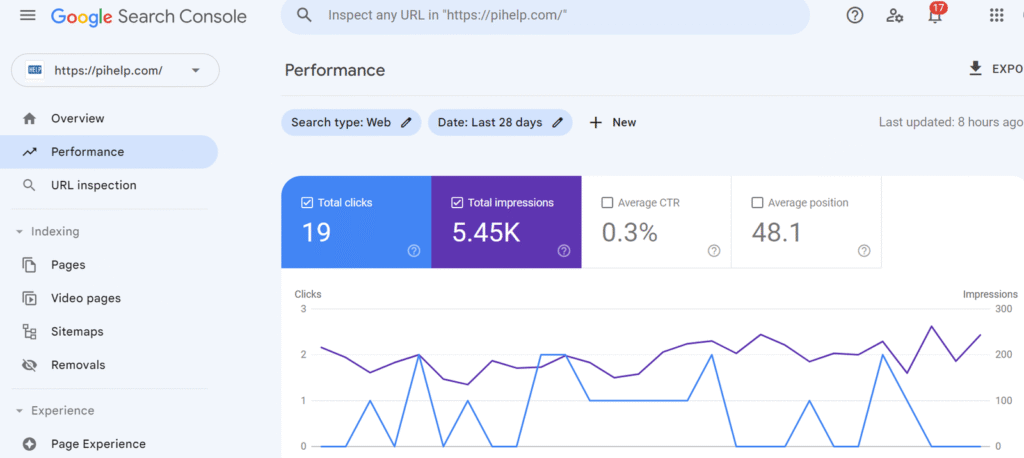The image size is (1024, 458).
Task: Click the pihelp.com property favicon
Action: 35,70
